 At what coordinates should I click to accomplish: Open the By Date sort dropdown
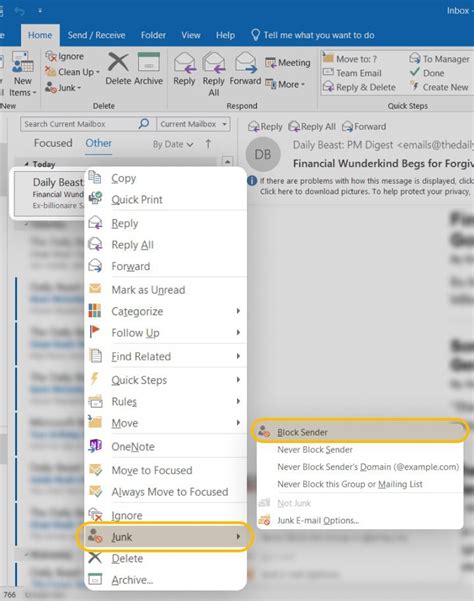coord(173,144)
